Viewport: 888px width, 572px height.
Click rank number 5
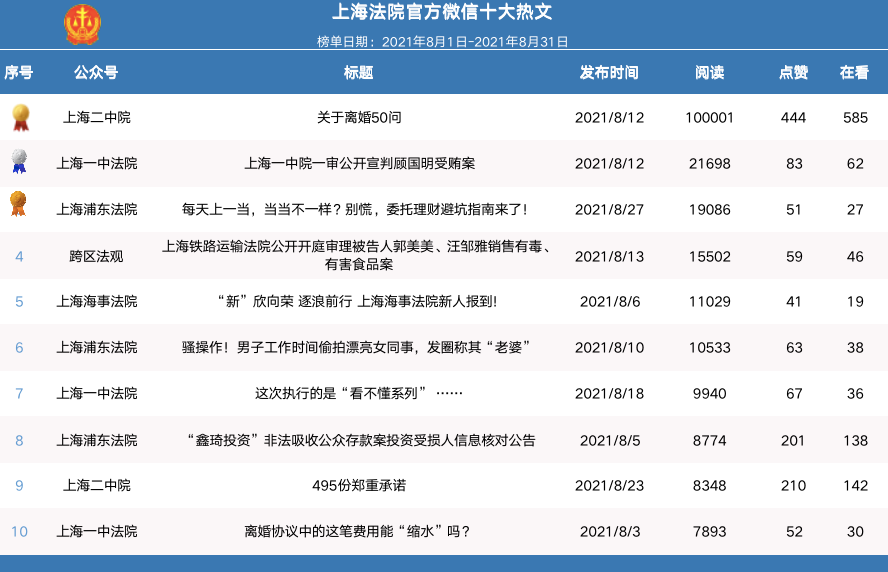coord(19,301)
